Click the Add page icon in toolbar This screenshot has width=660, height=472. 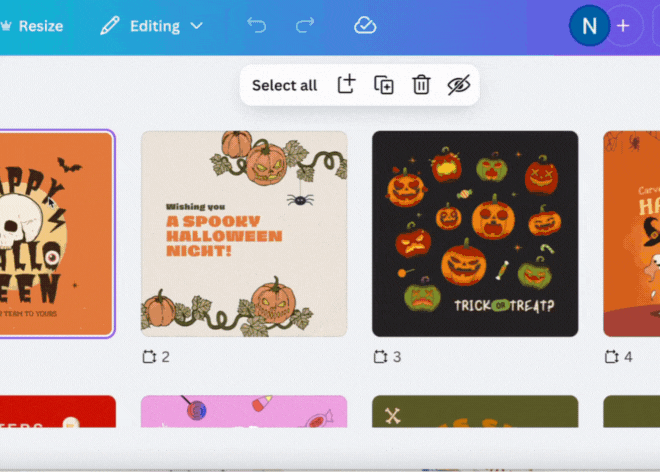(x=346, y=85)
